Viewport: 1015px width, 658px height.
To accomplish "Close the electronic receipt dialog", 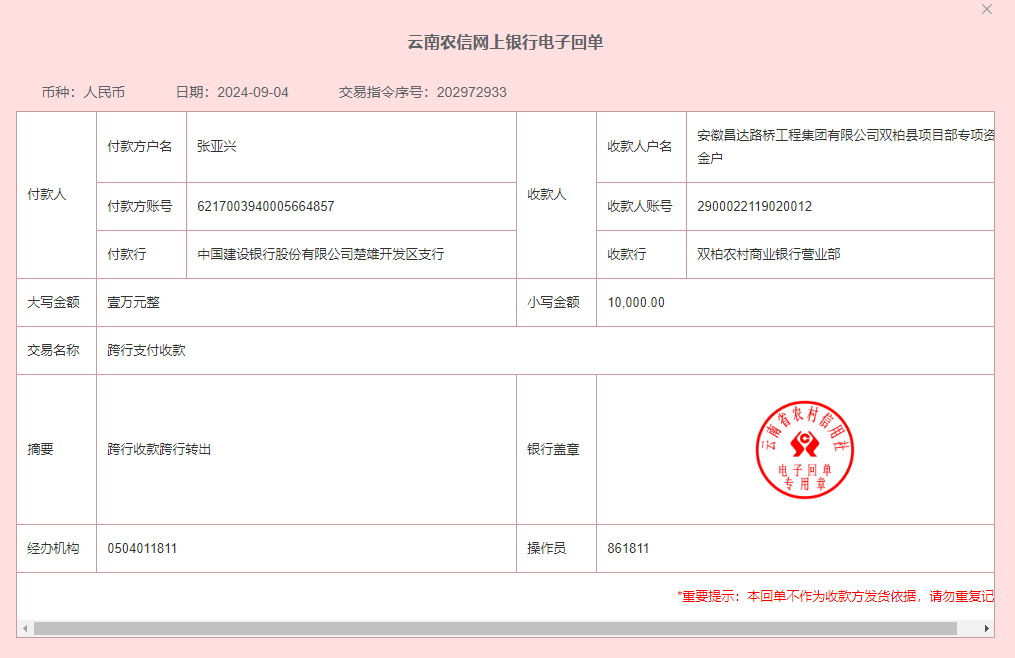I will pos(987,10).
